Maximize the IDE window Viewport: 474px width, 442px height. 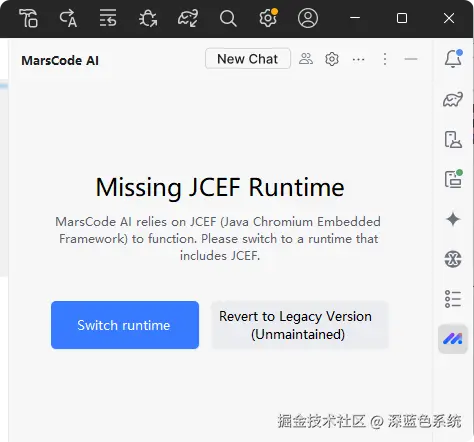[402, 18]
